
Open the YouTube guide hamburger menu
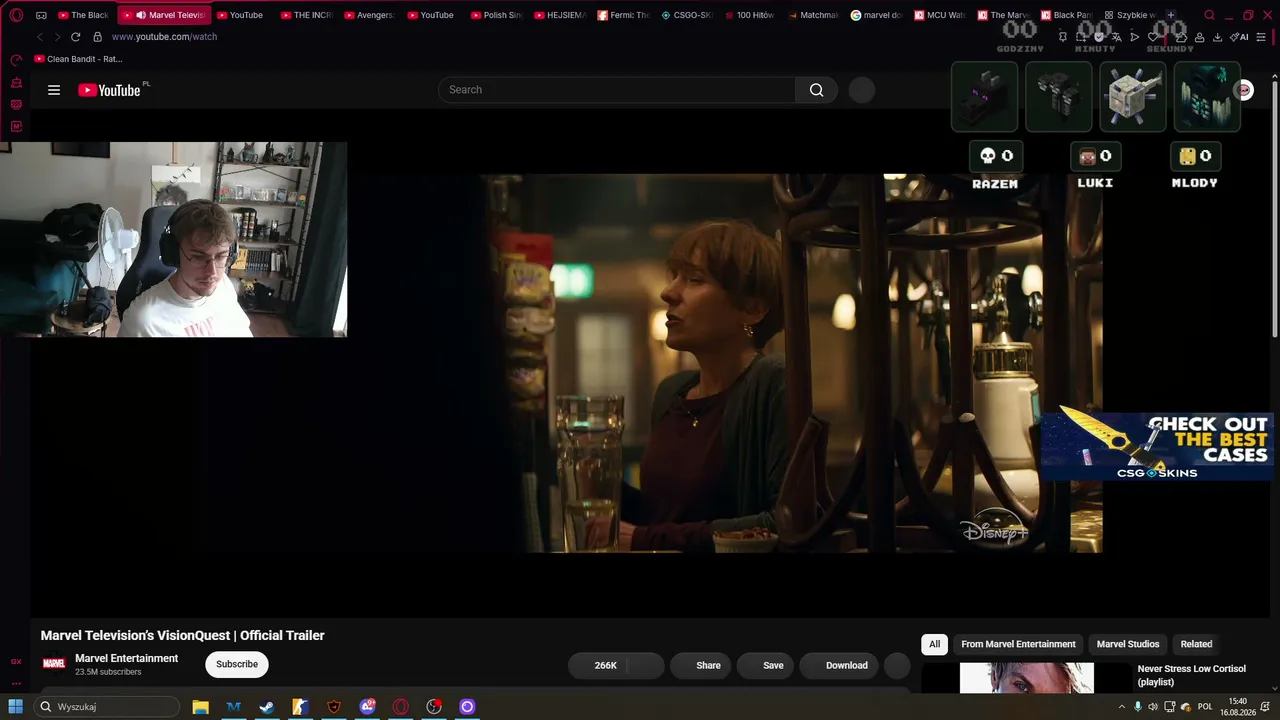tap(54, 90)
